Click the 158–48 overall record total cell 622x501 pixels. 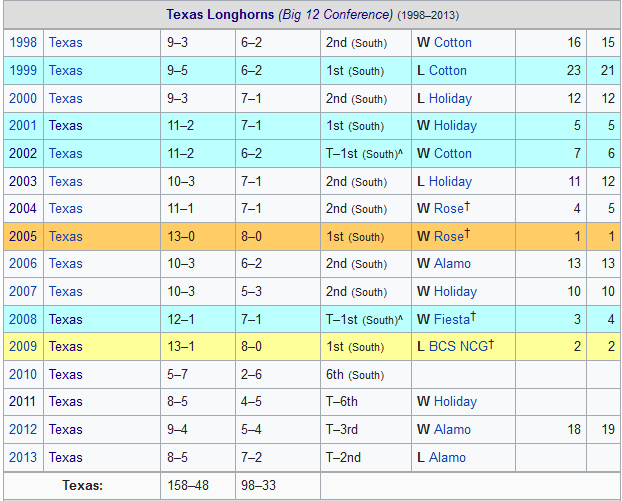coord(190,485)
